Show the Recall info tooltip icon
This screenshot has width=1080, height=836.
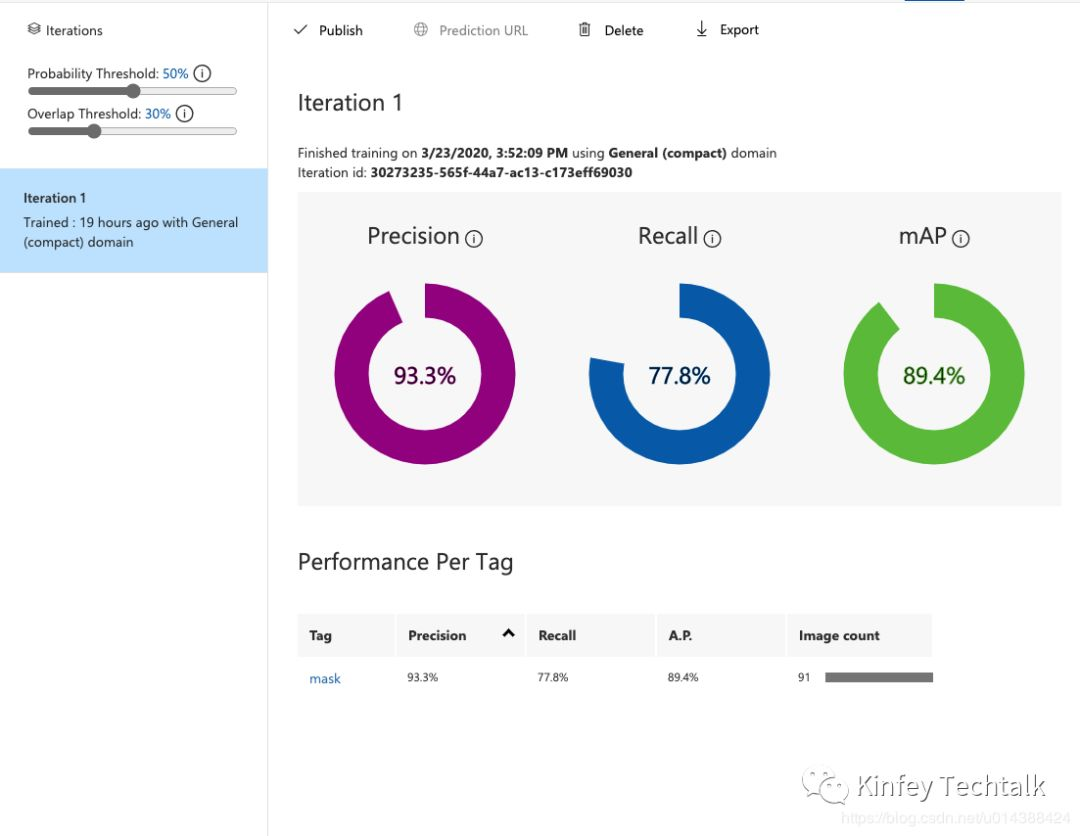click(x=712, y=239)
